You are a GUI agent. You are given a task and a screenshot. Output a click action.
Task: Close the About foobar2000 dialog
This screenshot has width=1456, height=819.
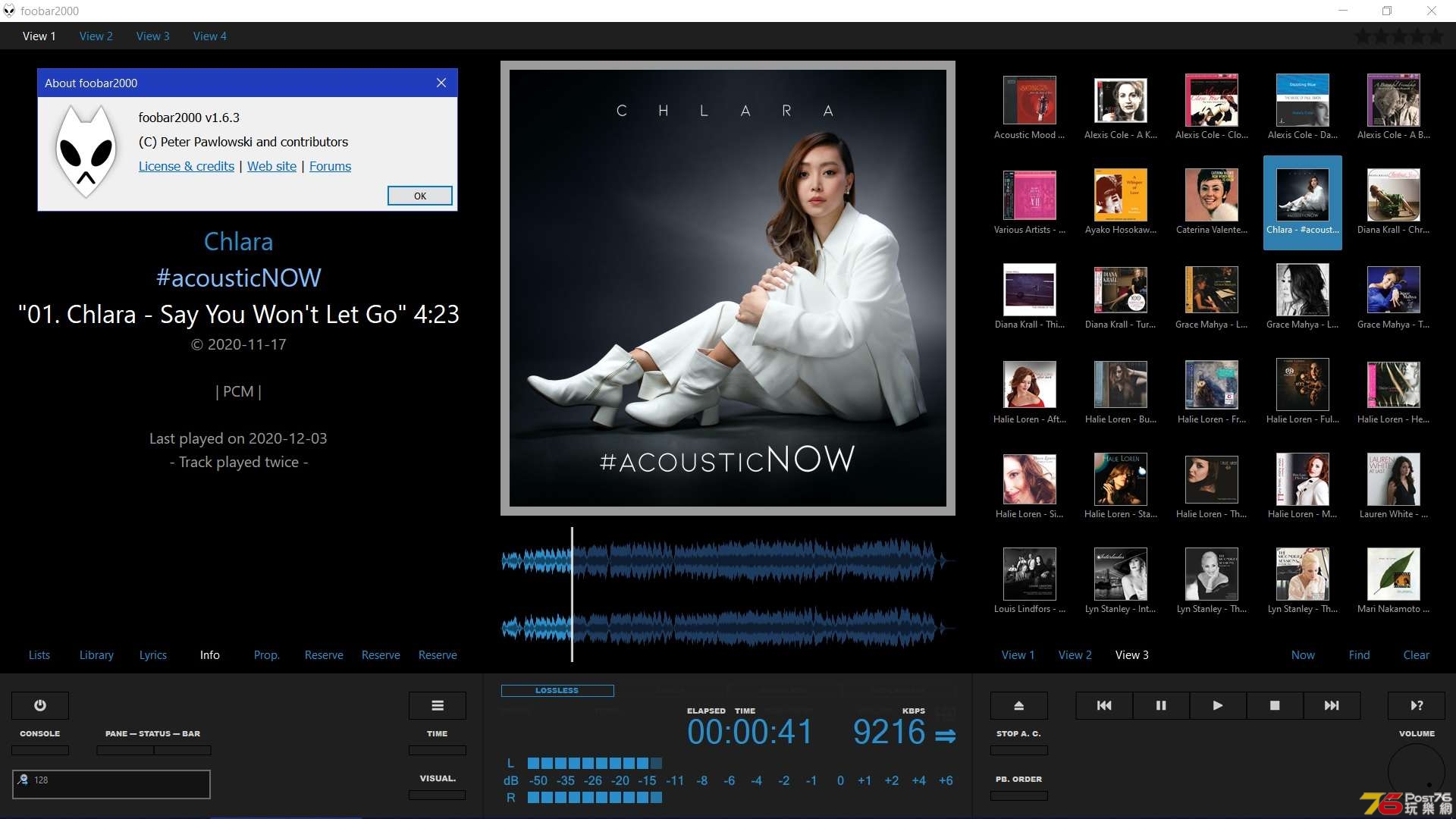(441, 83)
